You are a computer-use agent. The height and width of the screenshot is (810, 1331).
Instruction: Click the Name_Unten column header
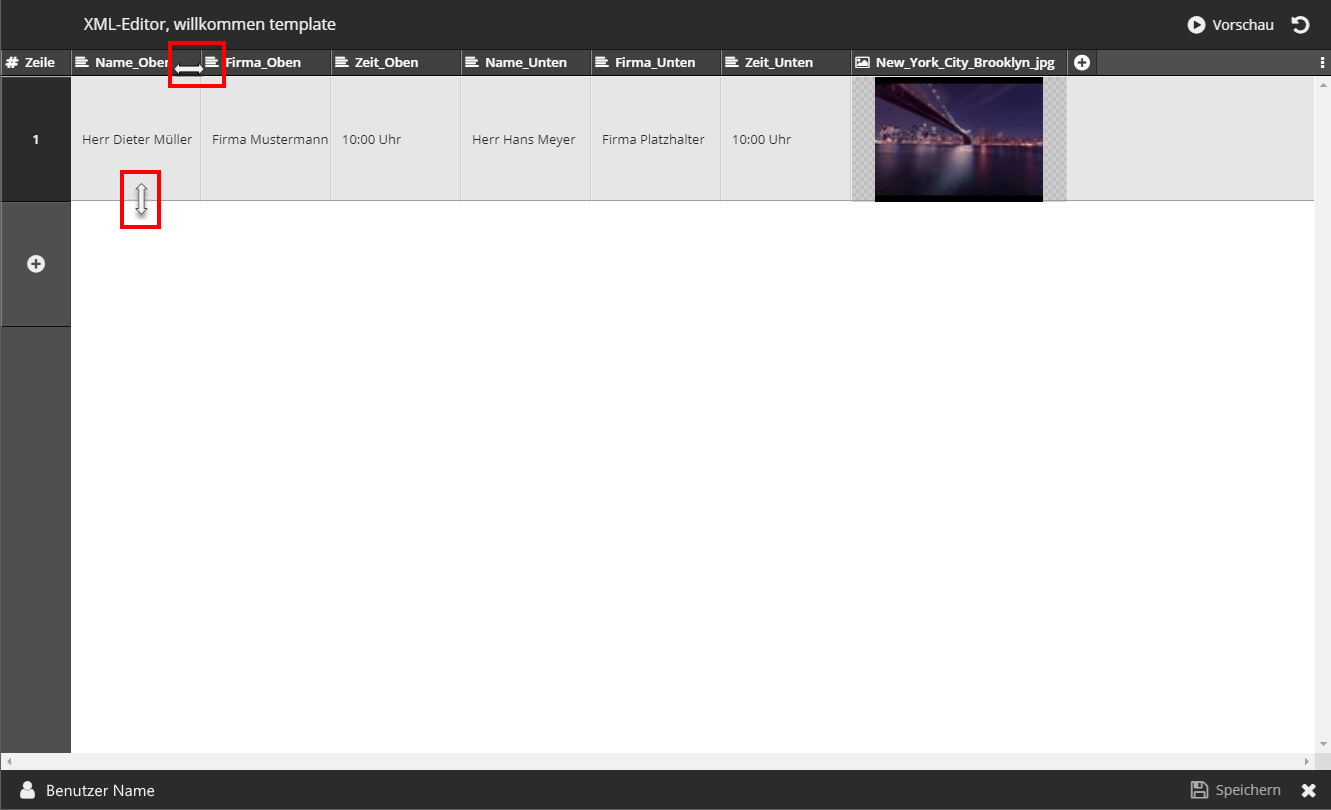525,63
